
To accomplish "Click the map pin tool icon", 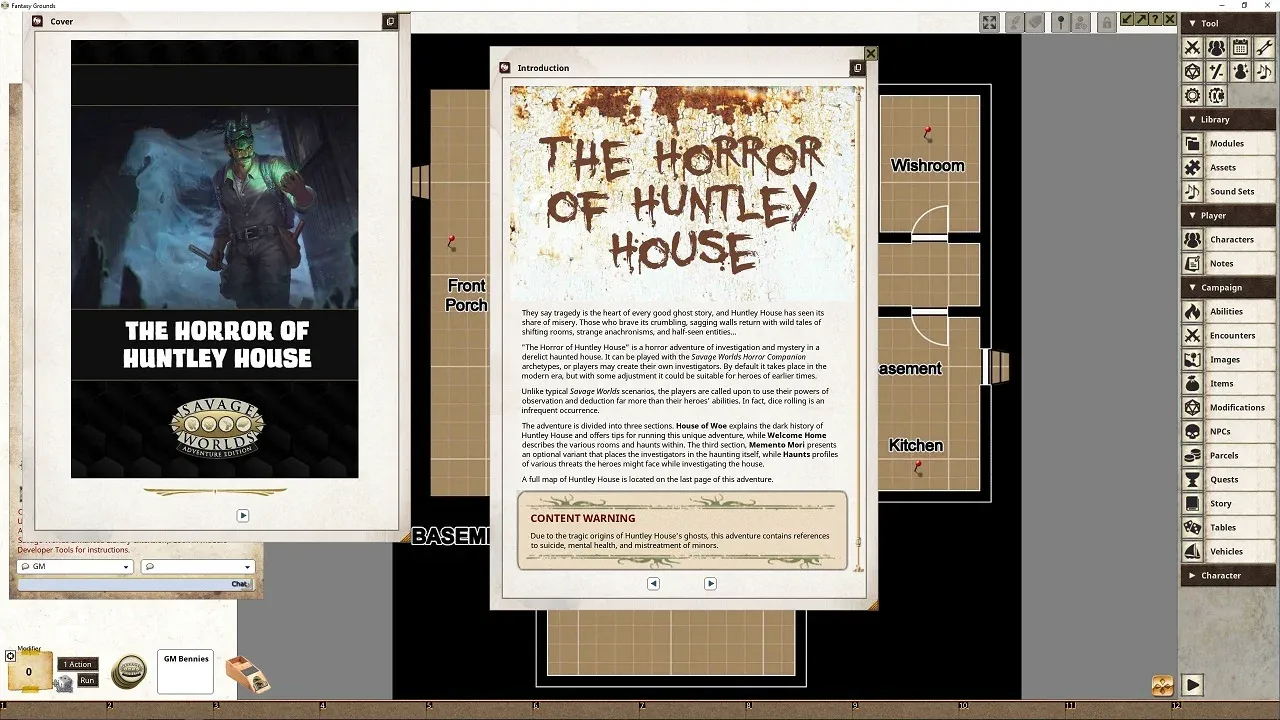I will (x=1061, y=22).
